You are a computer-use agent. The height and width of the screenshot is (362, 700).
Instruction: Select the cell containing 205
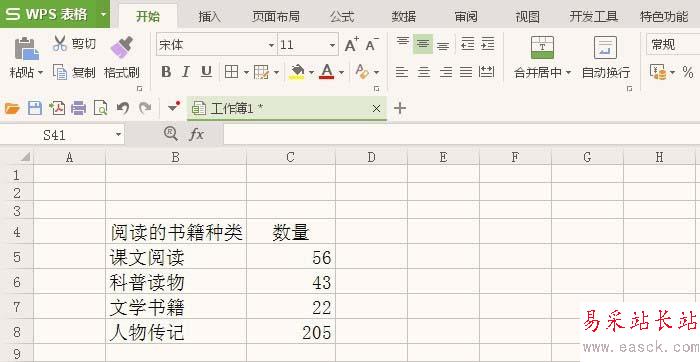click(291, 332)
